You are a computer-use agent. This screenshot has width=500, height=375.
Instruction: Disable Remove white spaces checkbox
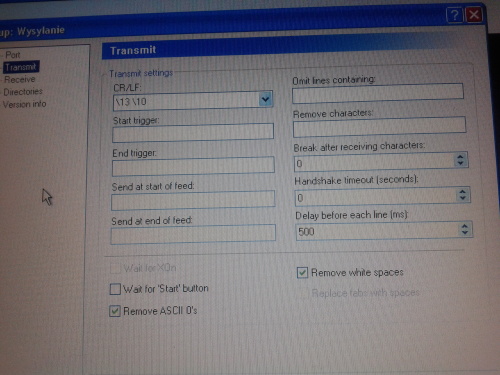coord(302,273)
